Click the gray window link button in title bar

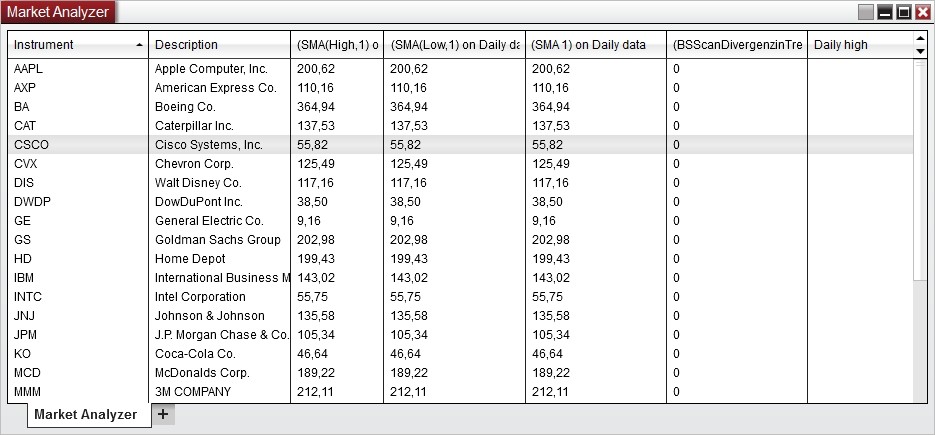pyautogui.click(x=866, y=12)
